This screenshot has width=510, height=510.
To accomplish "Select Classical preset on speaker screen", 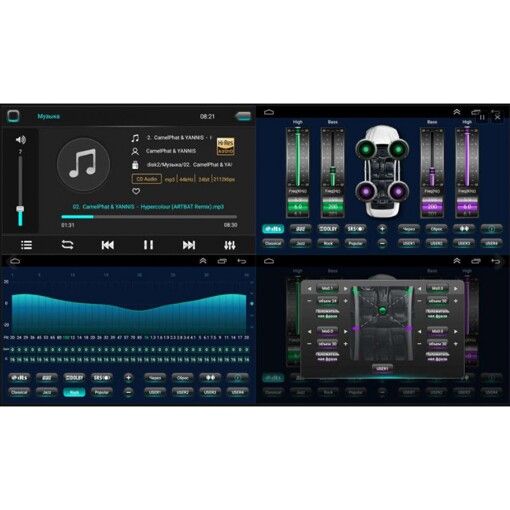I will point(273,243).
